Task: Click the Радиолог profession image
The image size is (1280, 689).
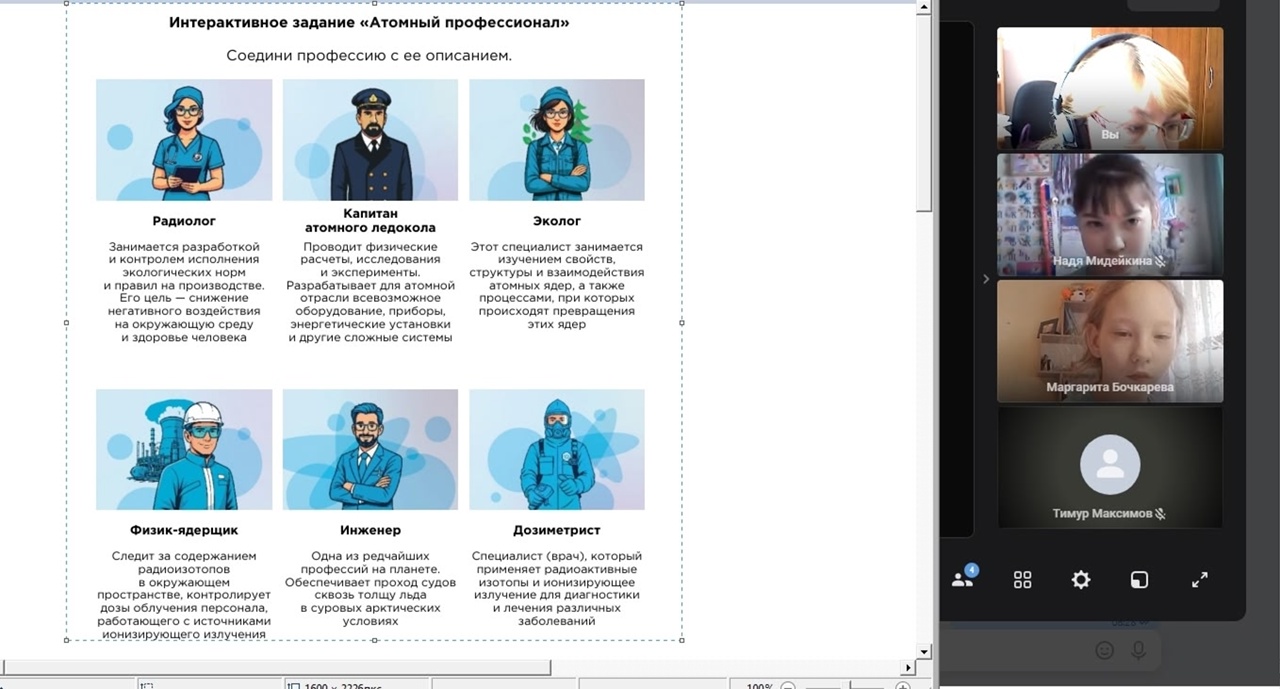Action: point(184,140)
